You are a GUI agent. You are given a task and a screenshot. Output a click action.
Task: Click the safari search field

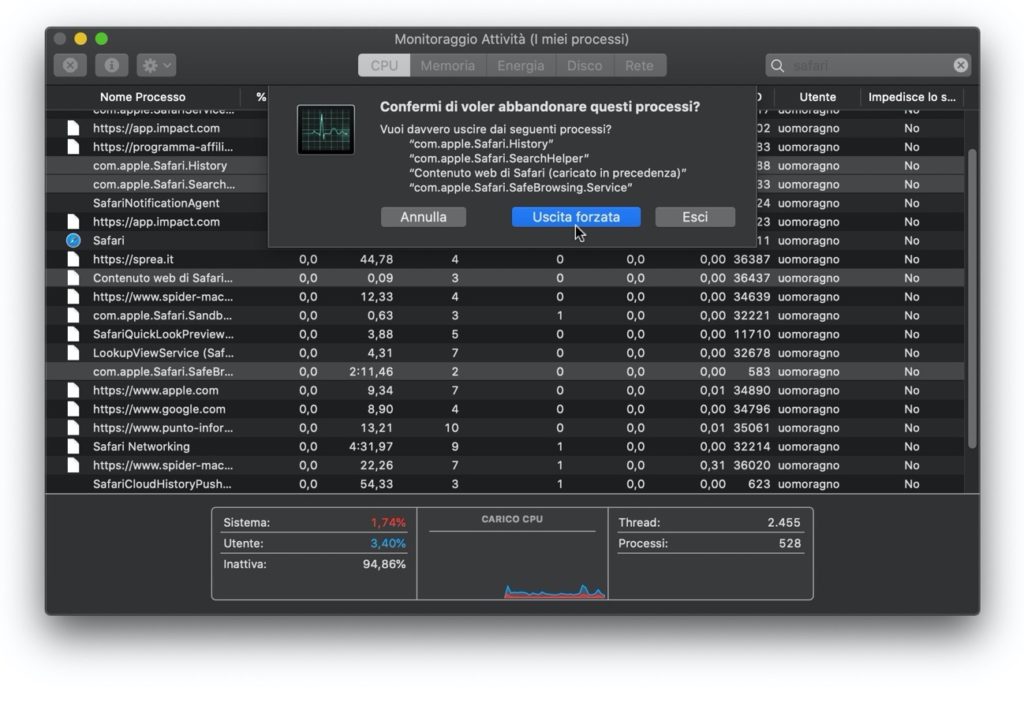(x=869, y=65)
